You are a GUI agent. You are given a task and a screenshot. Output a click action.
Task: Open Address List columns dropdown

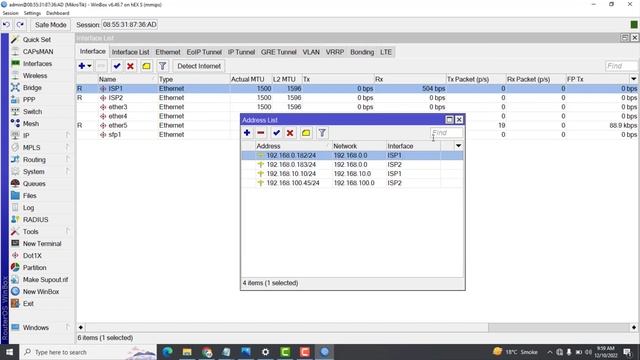click(458, 146)
